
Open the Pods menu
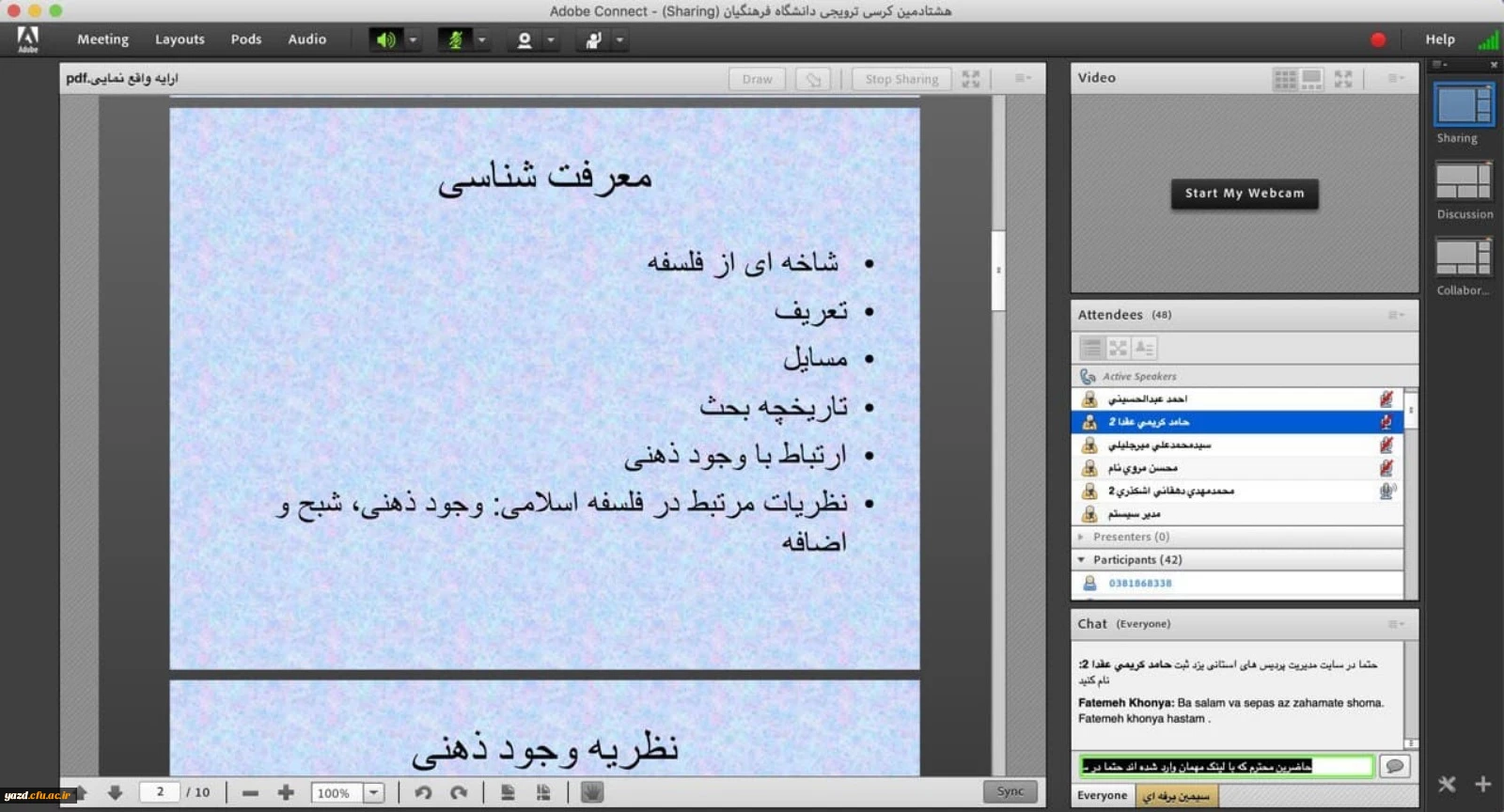(x=245, y=39)
